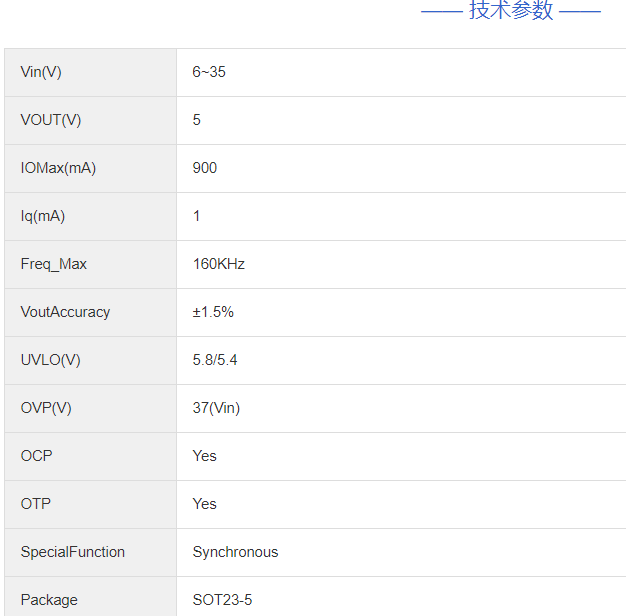Select the 37(Vin) OVP value
Screen dimensions: 626x616
coord(216,408)
